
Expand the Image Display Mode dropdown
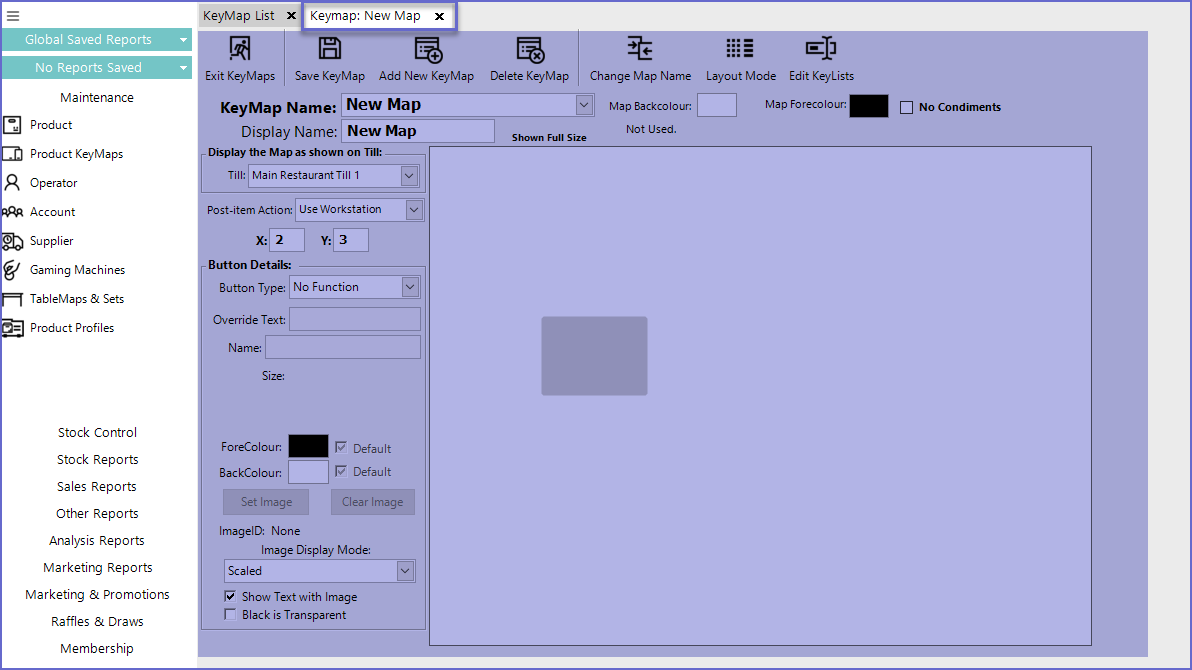[405, 571]
